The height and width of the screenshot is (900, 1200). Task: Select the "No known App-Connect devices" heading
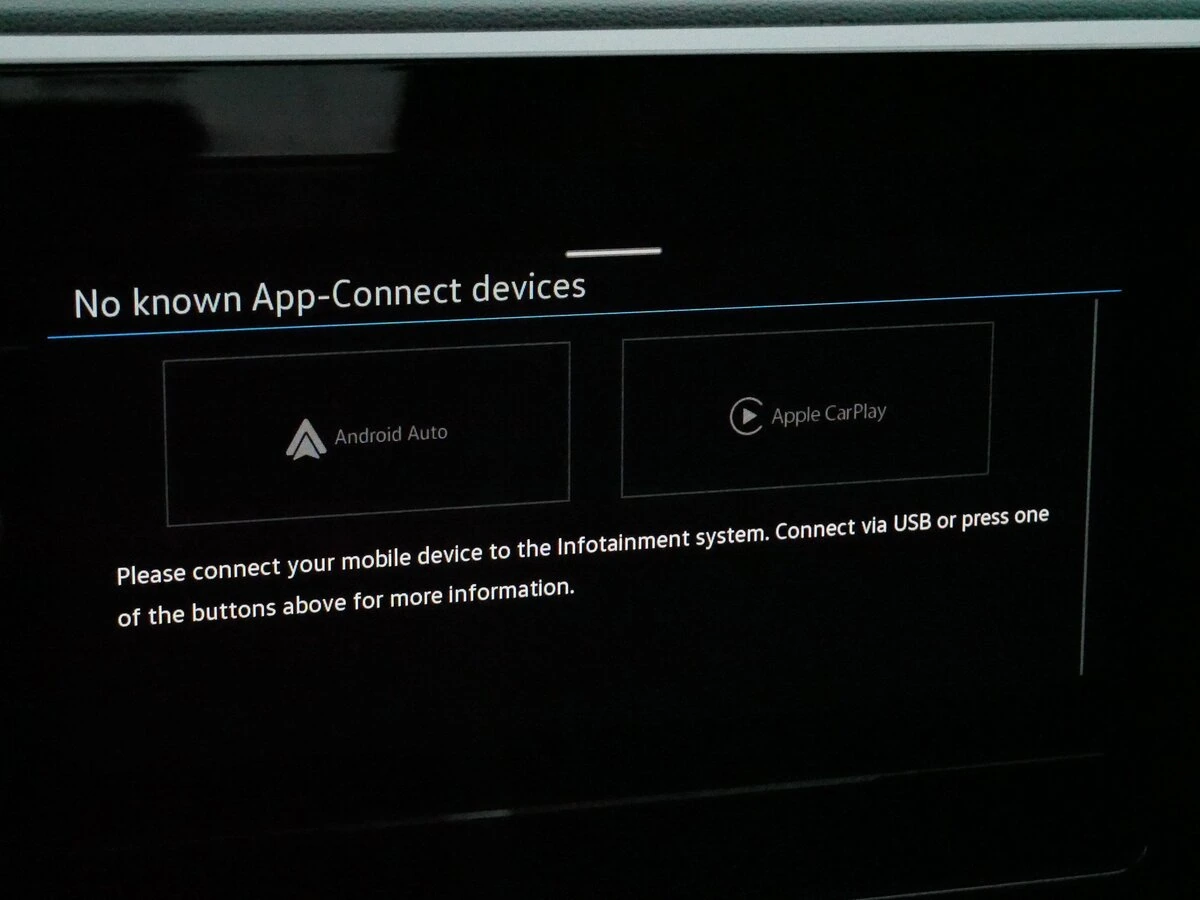(330, 295)
